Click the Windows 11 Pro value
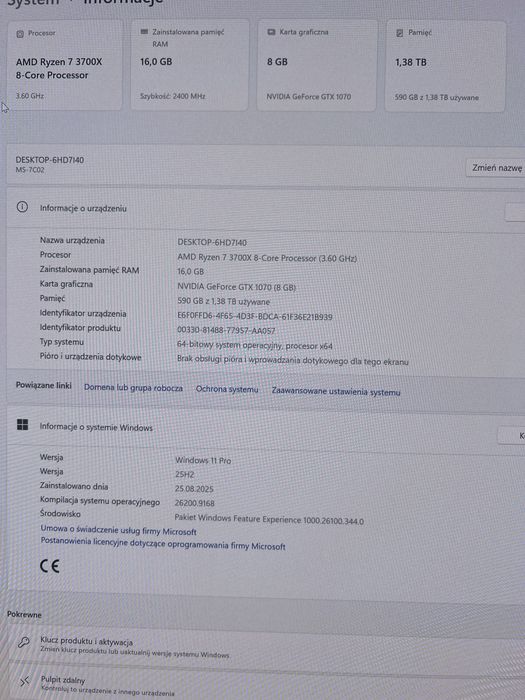Viewport: 525px width, 700px height. pos(203,460)
